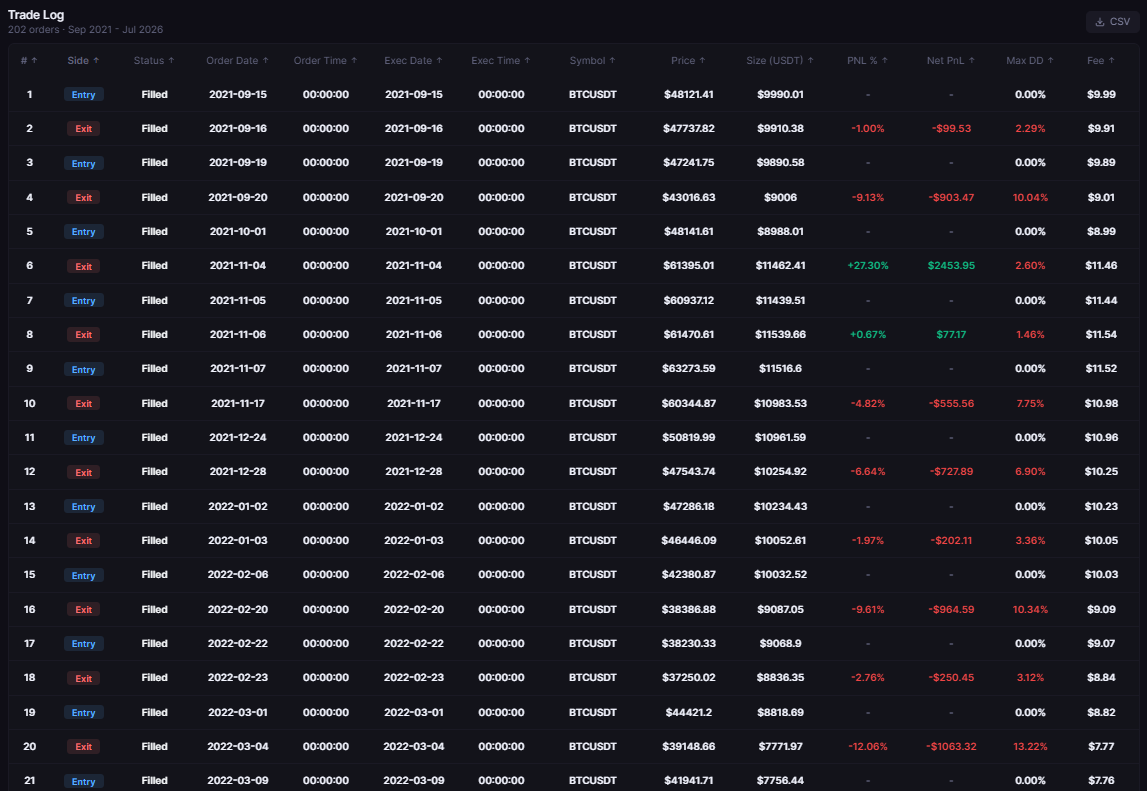Select the +0.67% PNL value
This screenshot has width=1147, height=791.
click(x=868, y=334)
